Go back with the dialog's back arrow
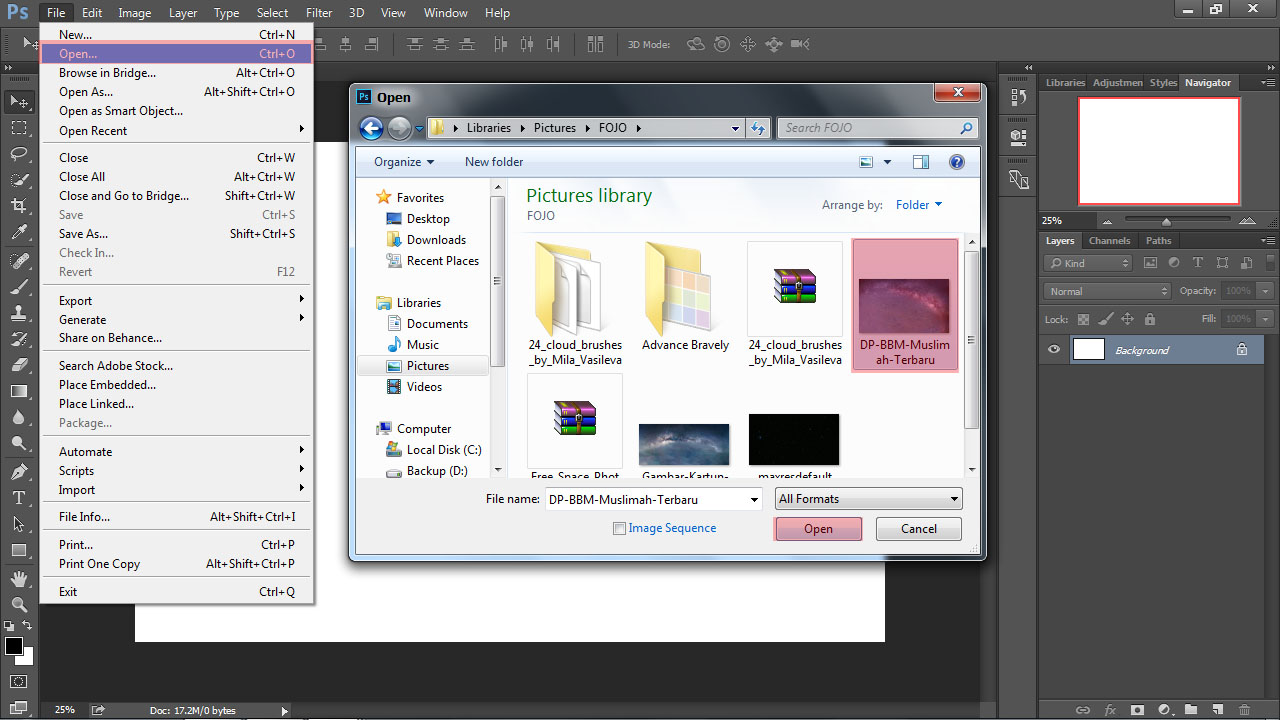1280x720 pixels. (x=371, y=128)
